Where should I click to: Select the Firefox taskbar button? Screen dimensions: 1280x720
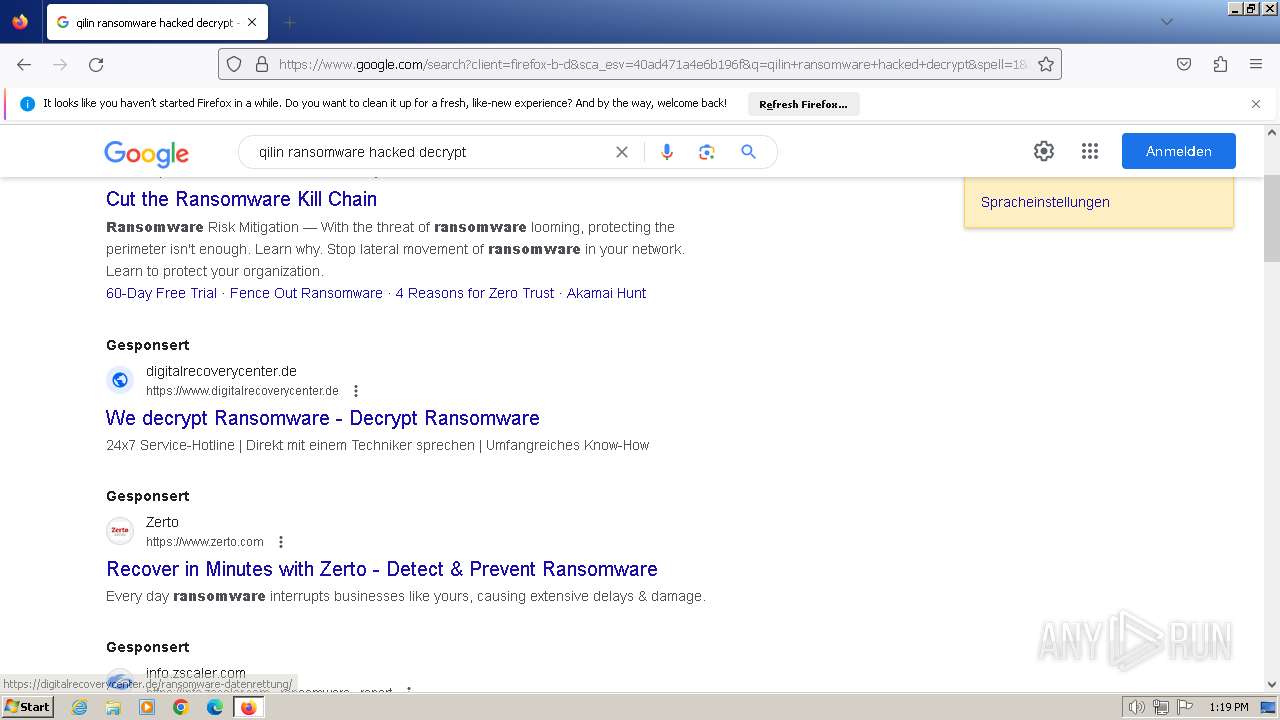[x=248, y=707]
